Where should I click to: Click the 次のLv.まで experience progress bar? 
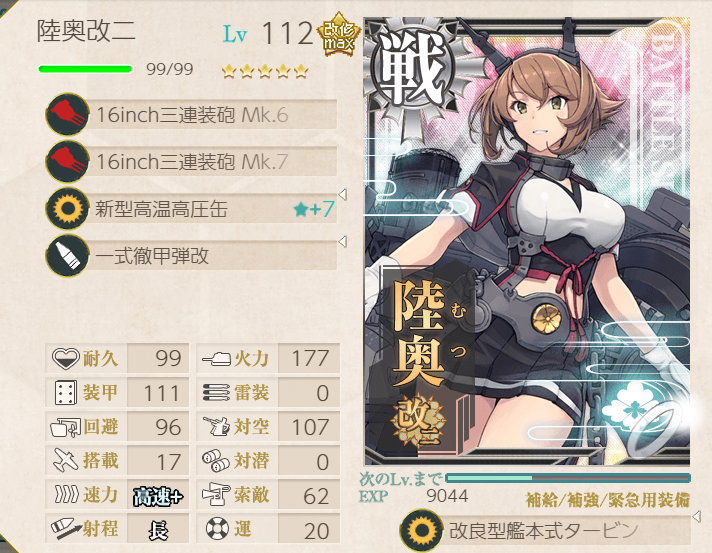point(568,478)
